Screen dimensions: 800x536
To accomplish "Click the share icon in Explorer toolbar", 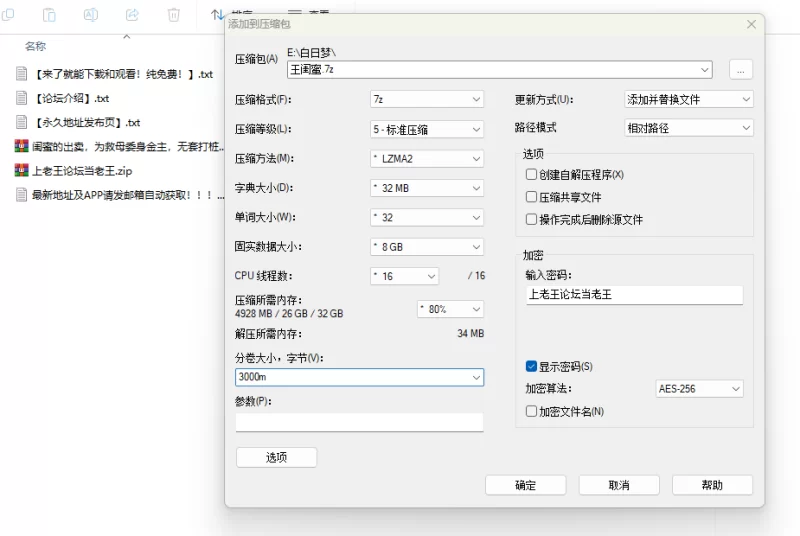I will pyautogui.click(x=132, y=15).
